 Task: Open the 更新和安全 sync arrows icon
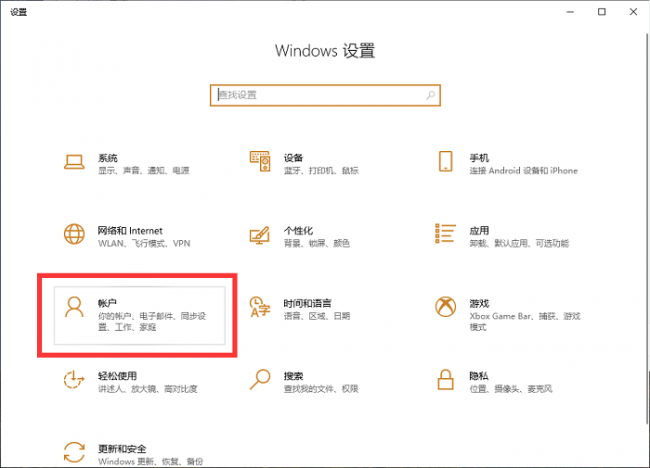pyautogui.click(x=74, y=452)
